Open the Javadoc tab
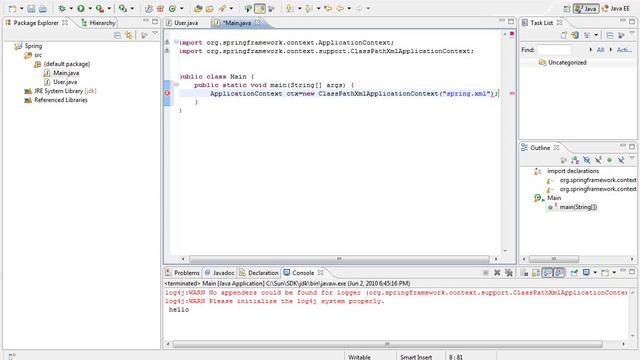Image resolution: width=640 pixels, height=360 pixels. tap(220, 273)
